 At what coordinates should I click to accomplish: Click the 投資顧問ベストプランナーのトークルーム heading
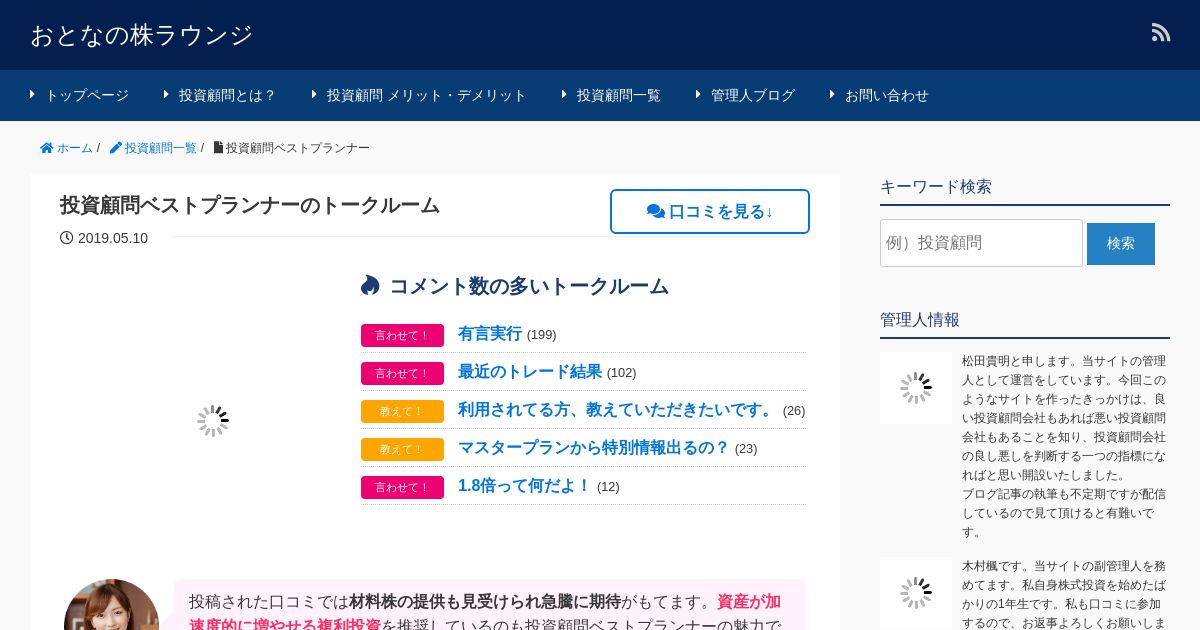click(250, 205)
